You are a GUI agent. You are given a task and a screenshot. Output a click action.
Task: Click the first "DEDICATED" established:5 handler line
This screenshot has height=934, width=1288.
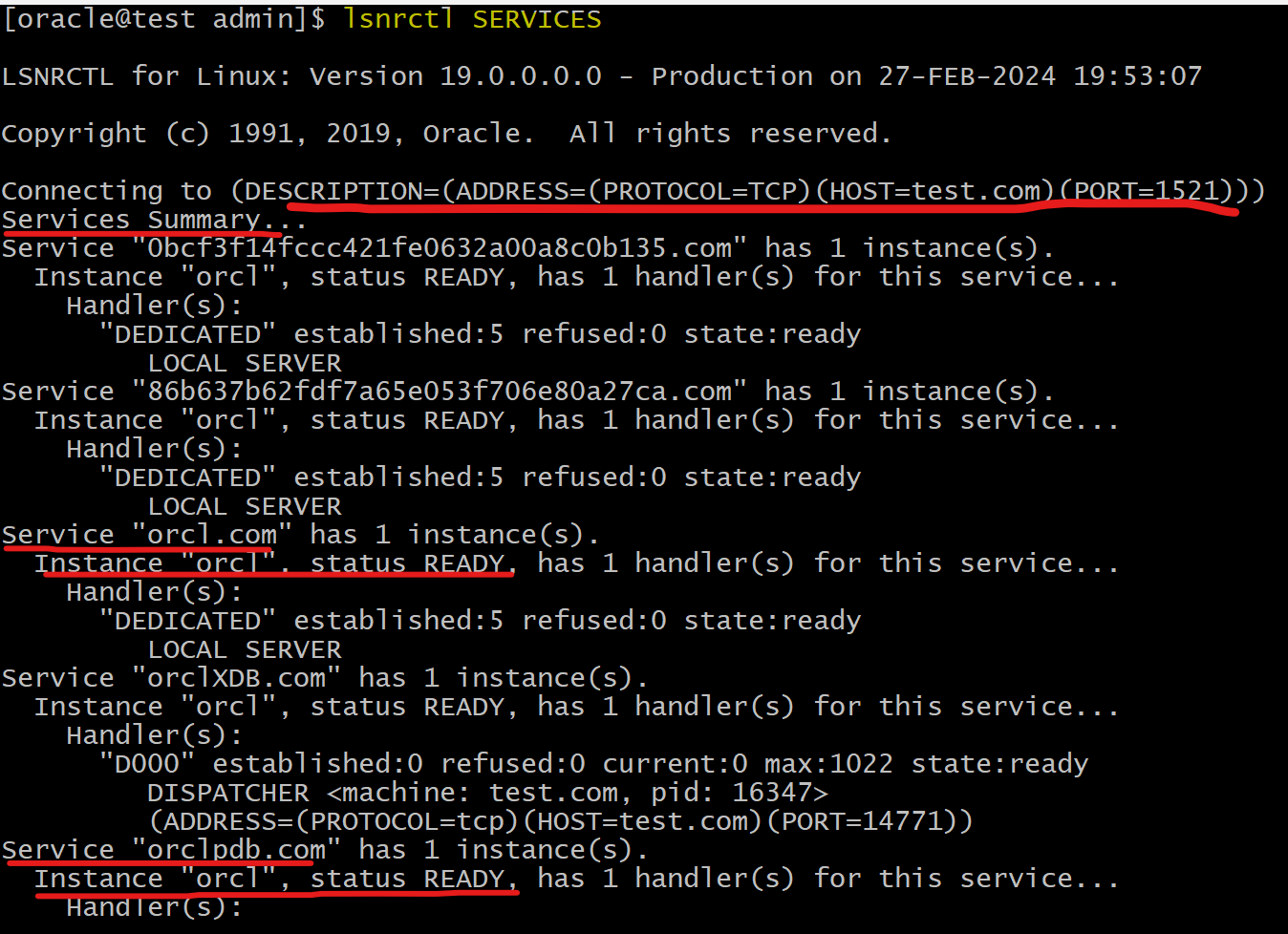[x=480, y=334]
